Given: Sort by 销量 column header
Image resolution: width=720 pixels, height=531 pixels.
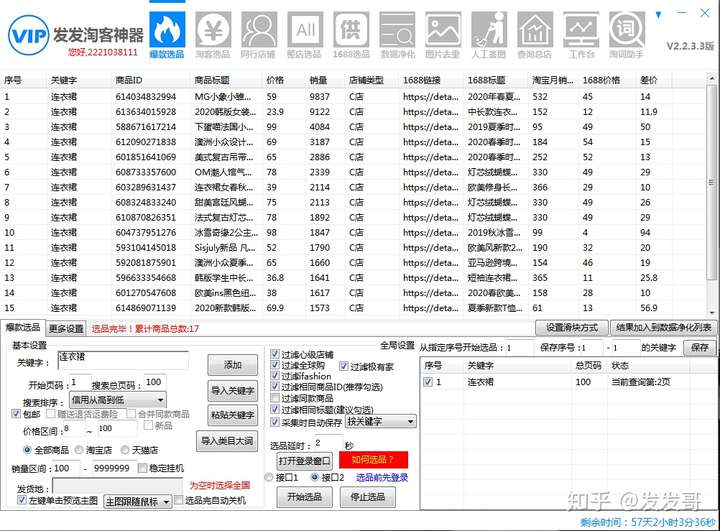Looking at the screenshot, I should pyautogui.click(x=318, y=80).
